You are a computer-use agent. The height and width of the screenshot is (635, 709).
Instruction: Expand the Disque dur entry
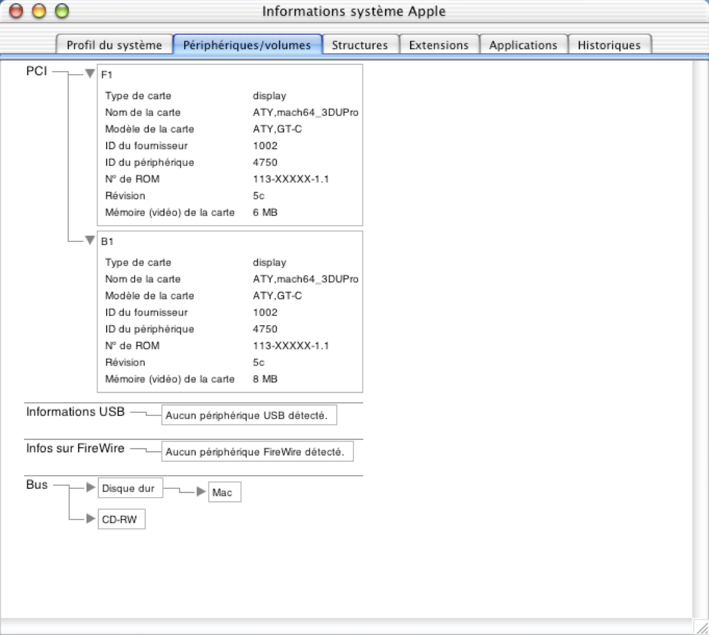90,487
